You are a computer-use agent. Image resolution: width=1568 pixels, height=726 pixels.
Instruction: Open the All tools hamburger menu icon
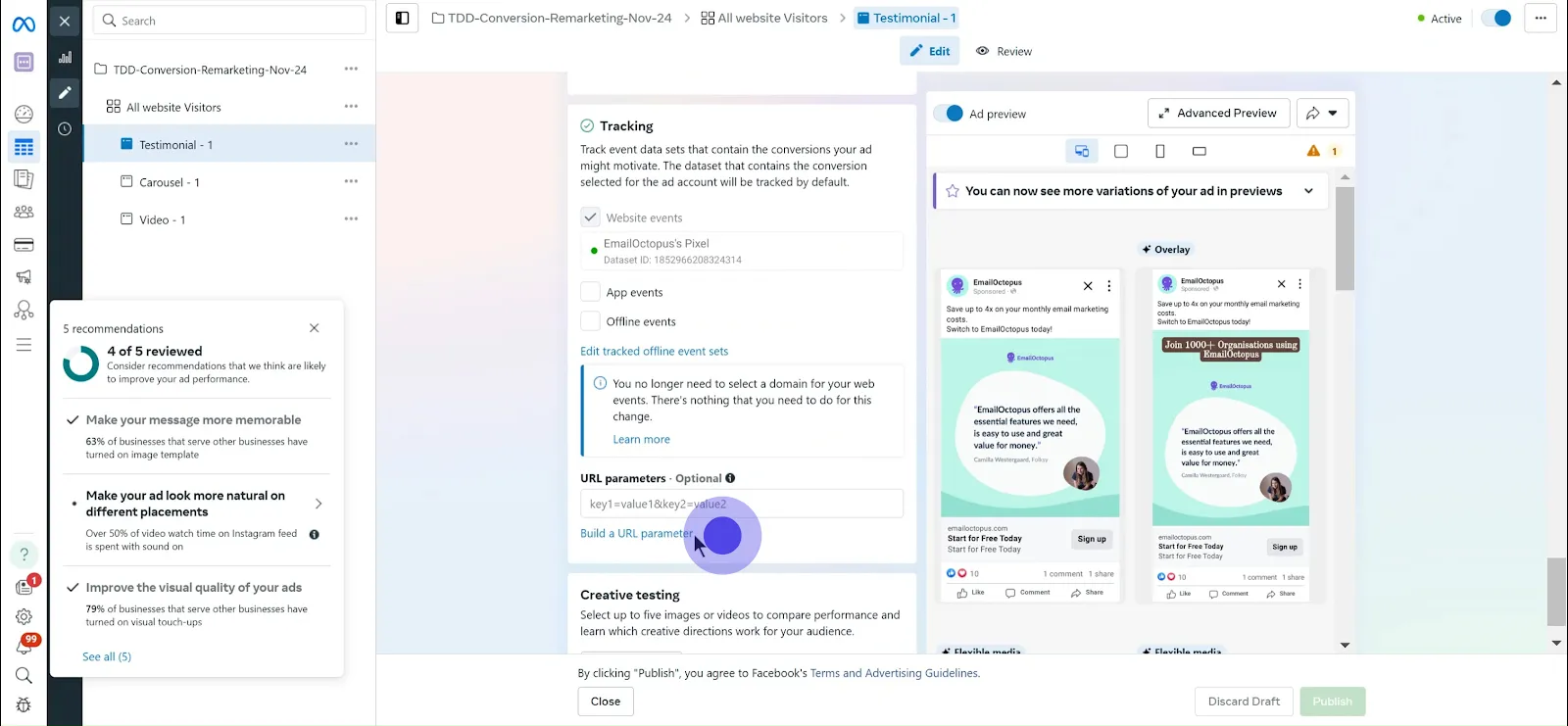click(x=24, y=345)
